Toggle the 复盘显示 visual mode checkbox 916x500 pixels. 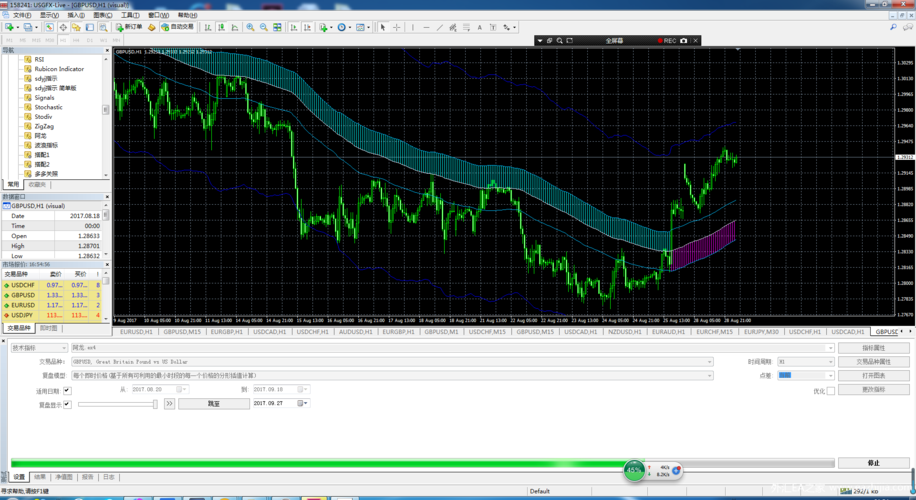67,404
